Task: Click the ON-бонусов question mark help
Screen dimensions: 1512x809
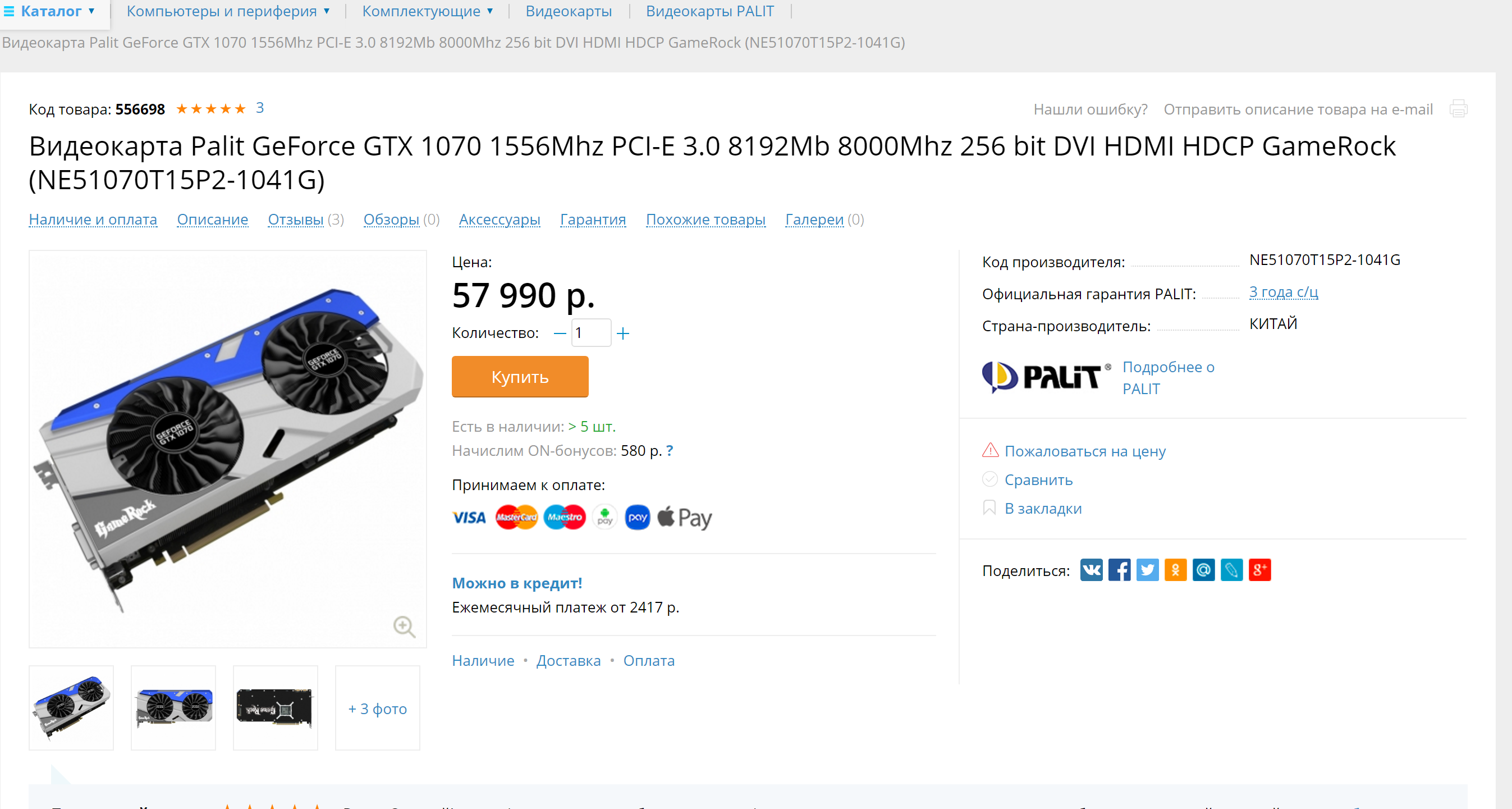Action: (670, 451)
